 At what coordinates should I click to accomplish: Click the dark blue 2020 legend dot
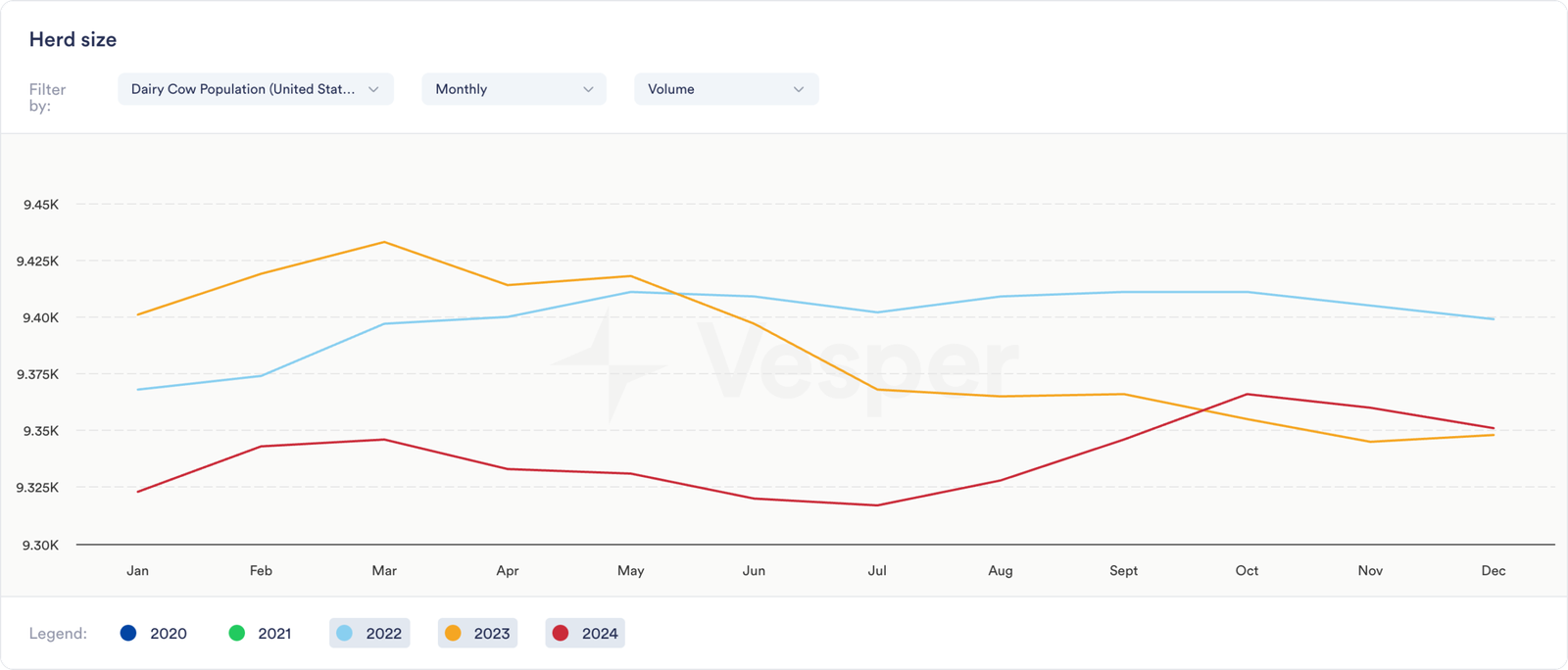128,633
